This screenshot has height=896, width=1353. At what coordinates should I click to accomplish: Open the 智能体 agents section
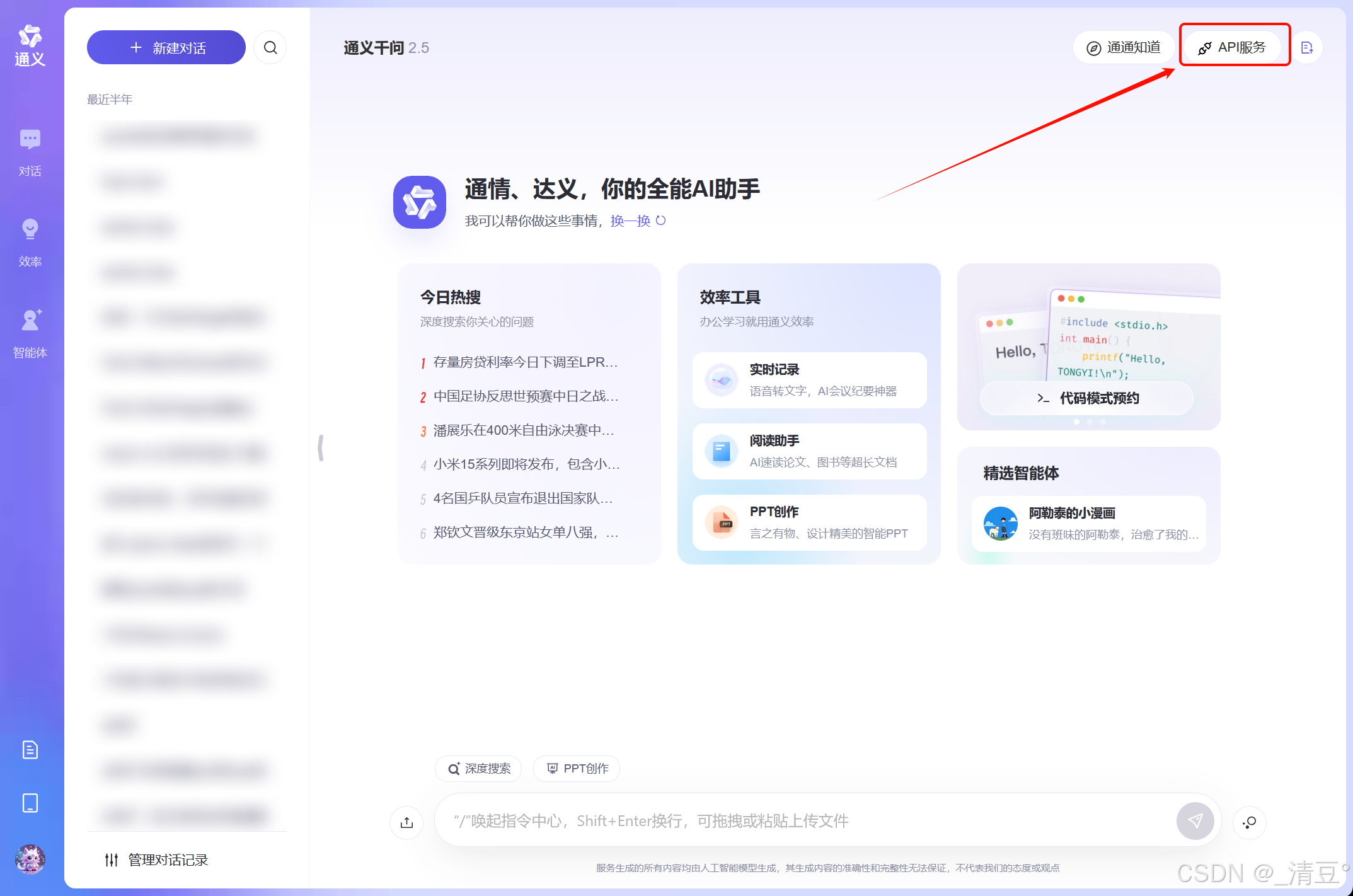(30, 334)
